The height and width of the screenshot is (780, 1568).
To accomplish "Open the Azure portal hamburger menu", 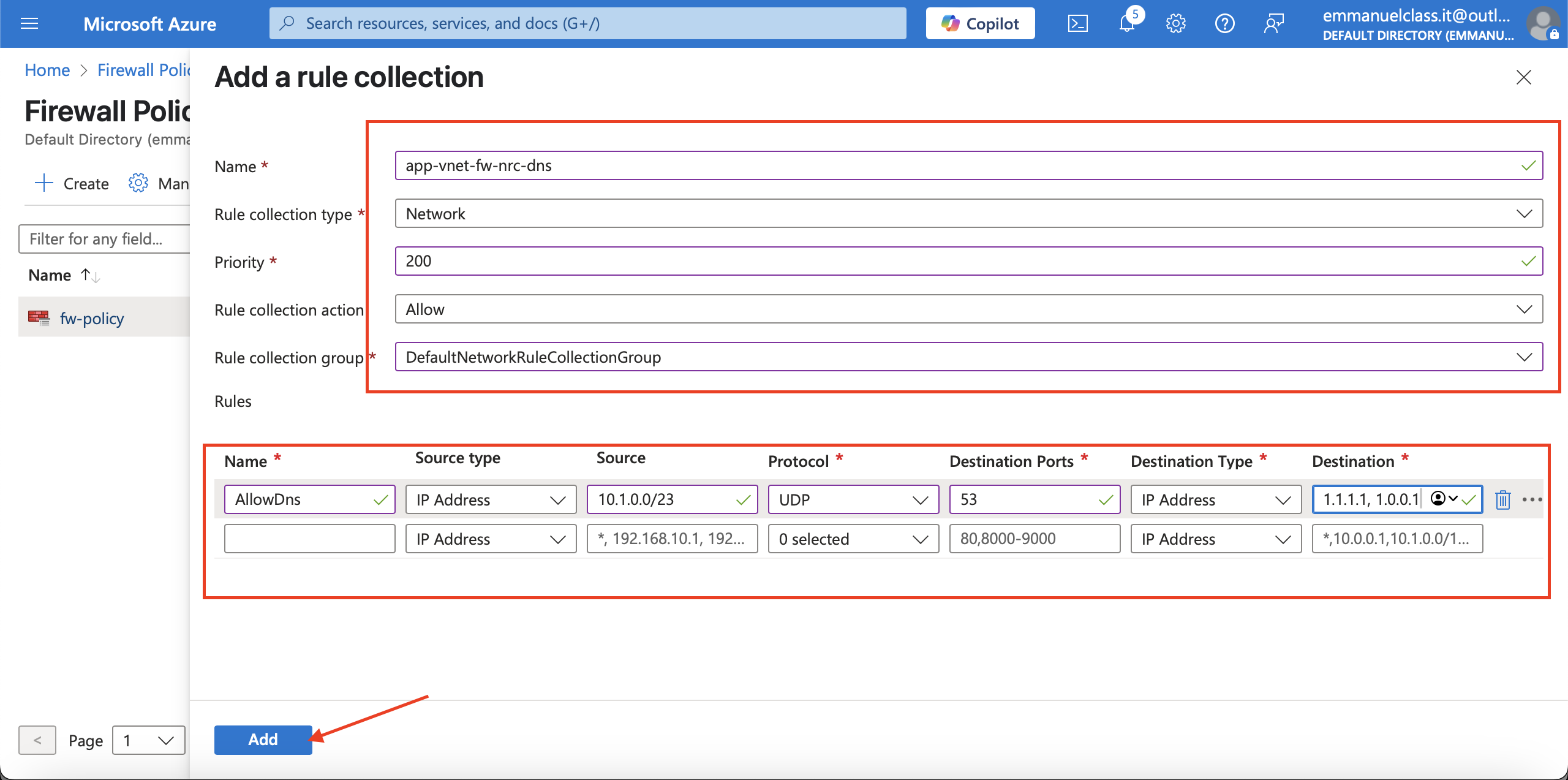I will [x=29, y=23].
